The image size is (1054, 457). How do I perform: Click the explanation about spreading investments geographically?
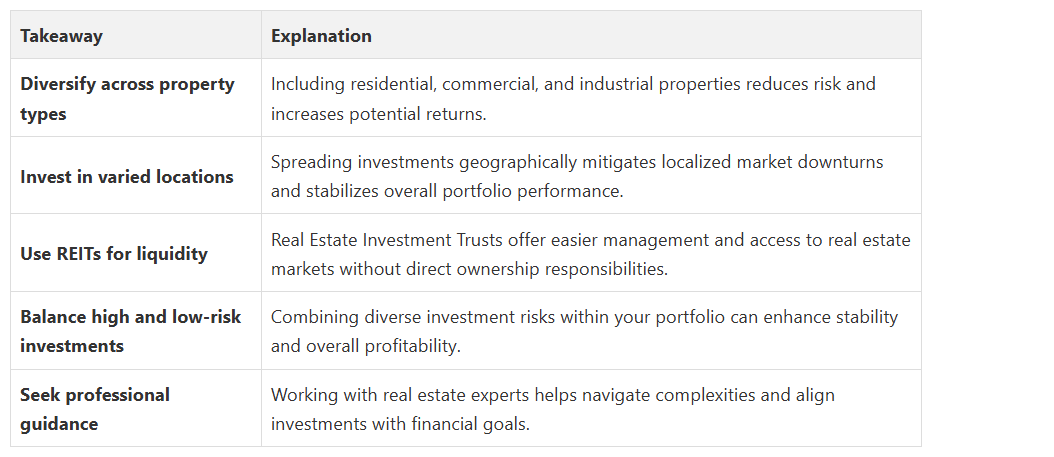click(591, 176)
